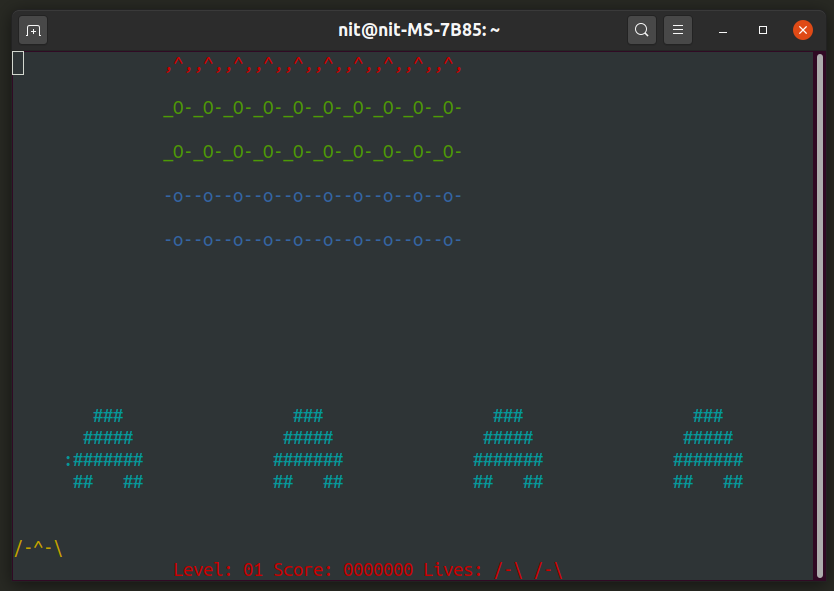Viewport: 834px width, 591px height.
Task: Click the first teal bunker on left
Action: click(x=104, y=448)
